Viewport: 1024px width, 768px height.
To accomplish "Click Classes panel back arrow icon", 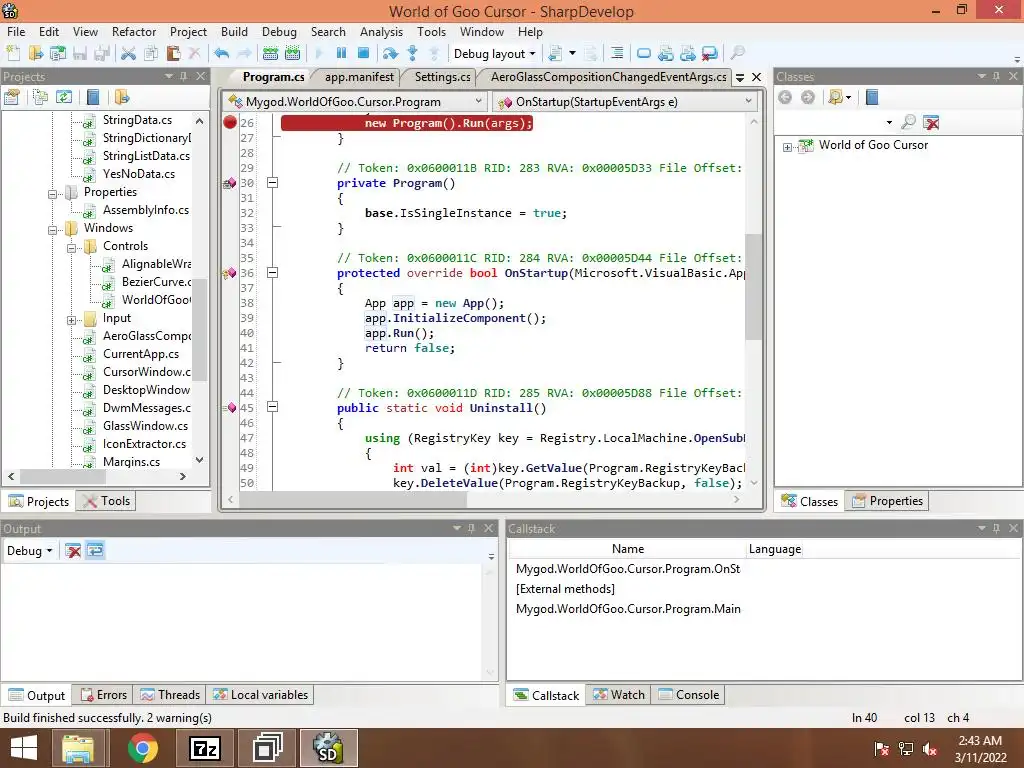I will tap(785, 97).
